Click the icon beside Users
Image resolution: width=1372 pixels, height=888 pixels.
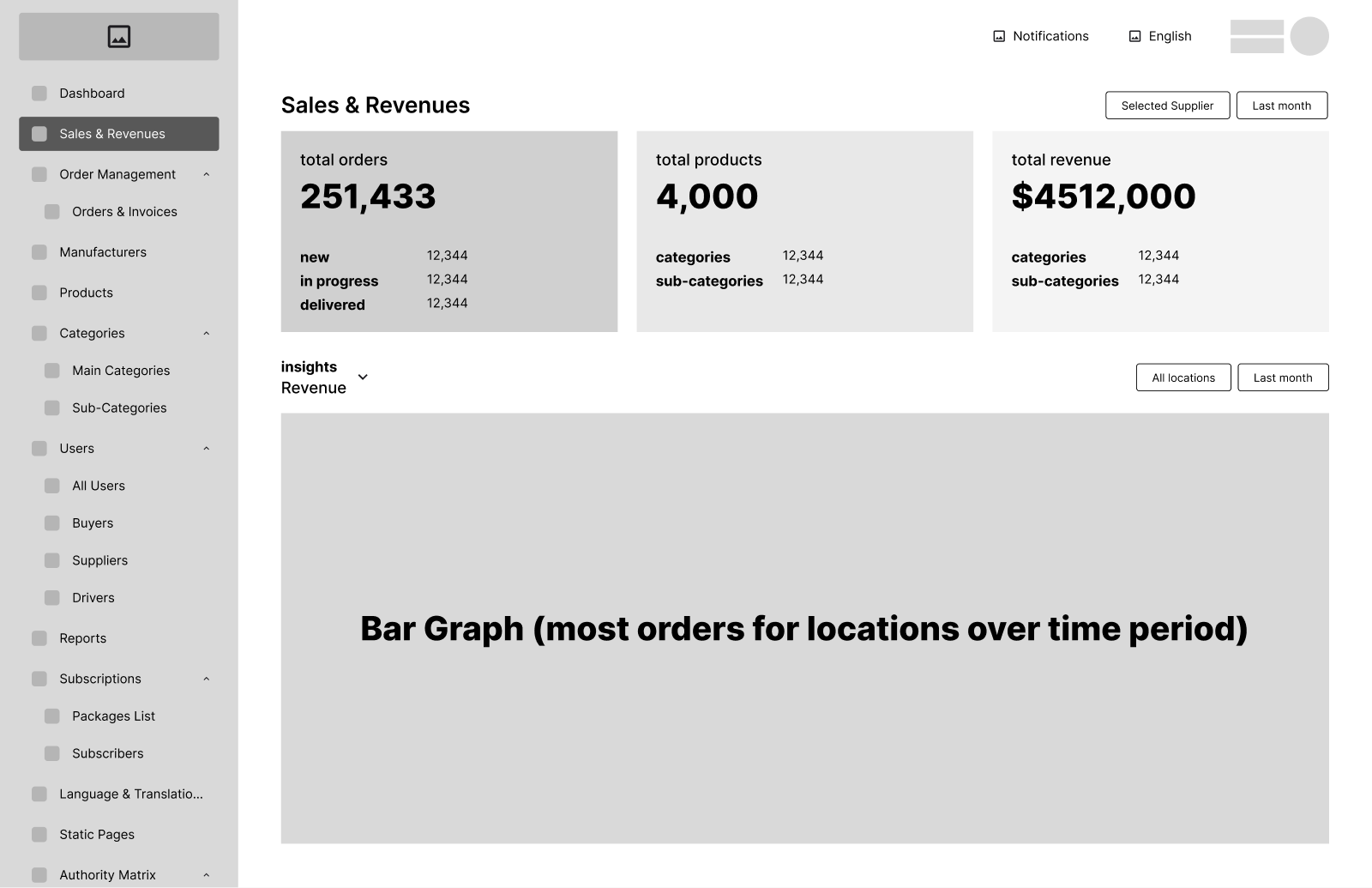pyautogui.click(x=39, y=449)
